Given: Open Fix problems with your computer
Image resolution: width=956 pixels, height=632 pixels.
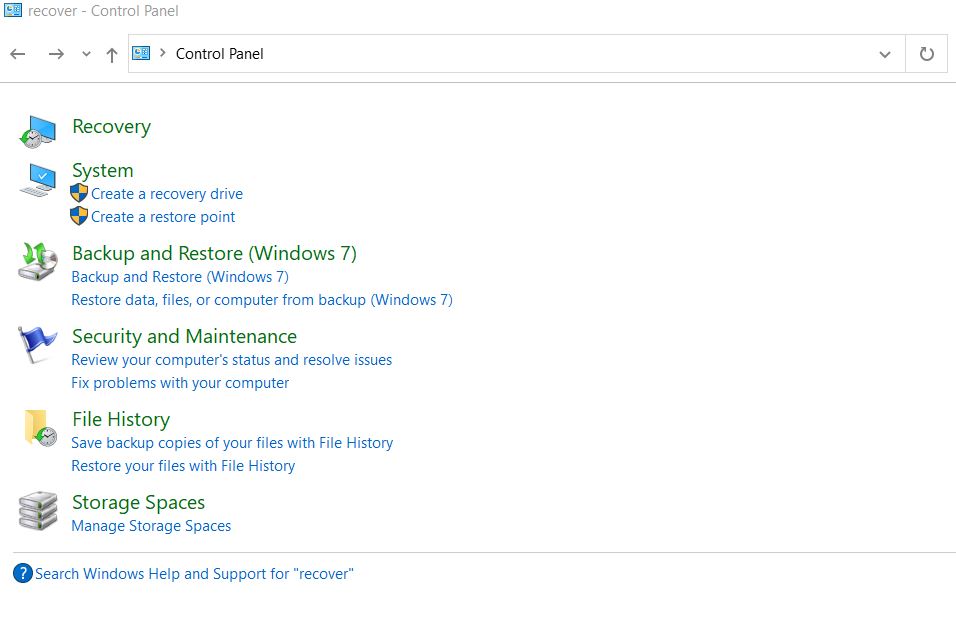Looking at the screenshot, I should click(180, 383).
